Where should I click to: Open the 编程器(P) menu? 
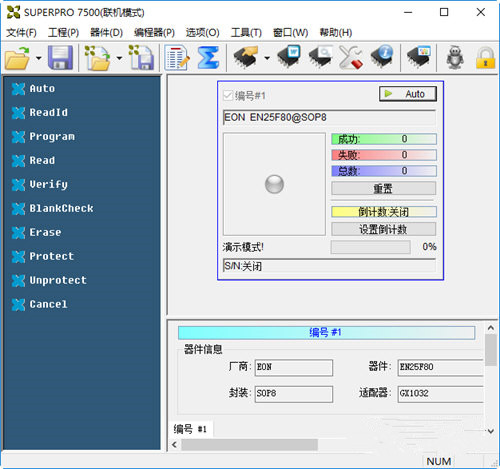pyautogui.click(x=154, y=33)
